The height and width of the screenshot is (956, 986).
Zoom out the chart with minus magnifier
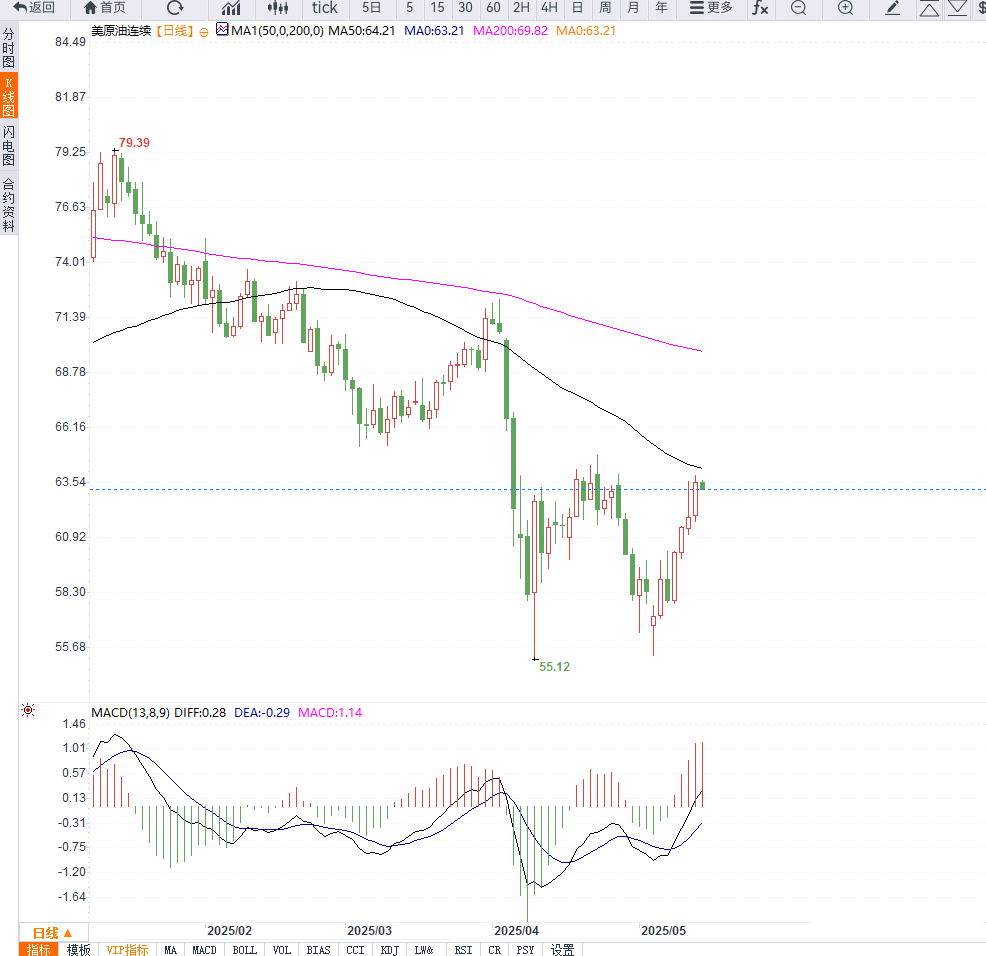pos(798,8)
